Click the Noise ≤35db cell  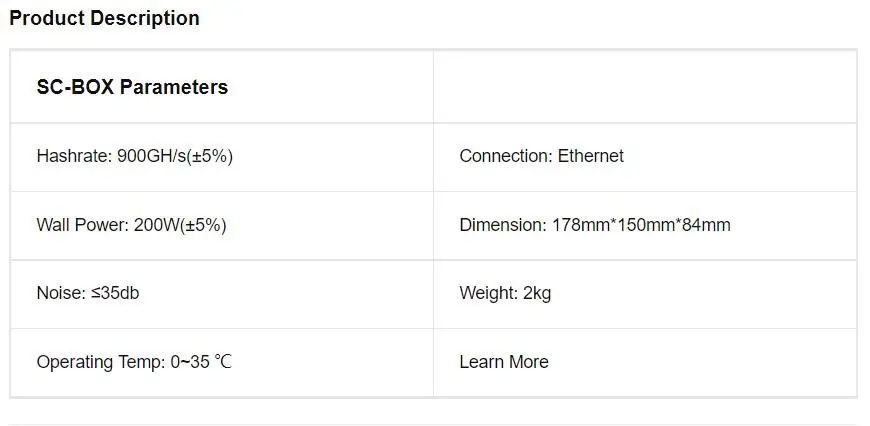[221, 294]
